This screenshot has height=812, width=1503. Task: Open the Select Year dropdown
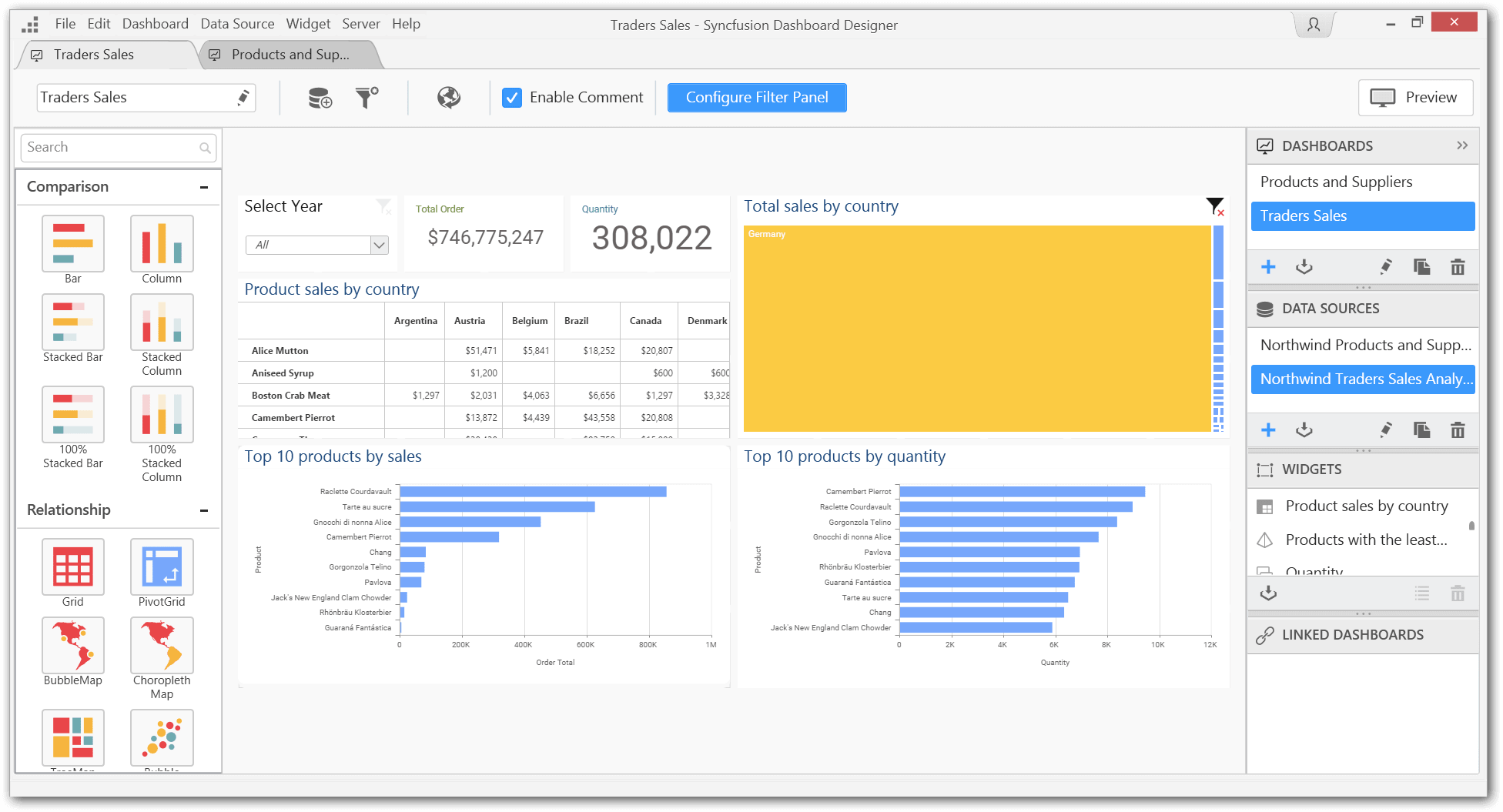tap(379, 245)
